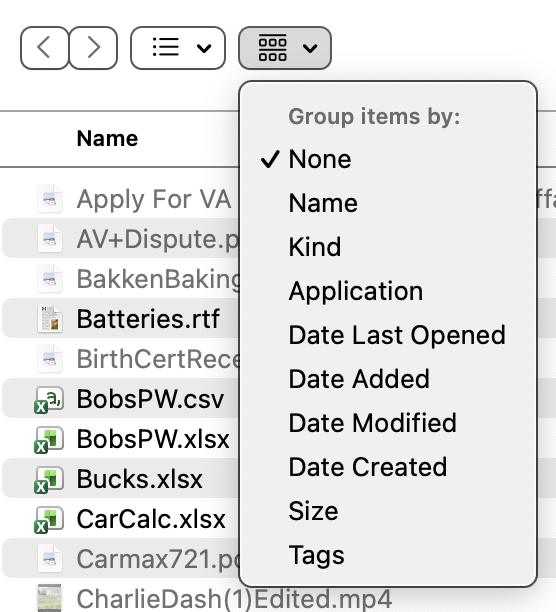Screen dimensions: 556x612
Task: Click the forward navigation arrow
Action: point(93,48)
